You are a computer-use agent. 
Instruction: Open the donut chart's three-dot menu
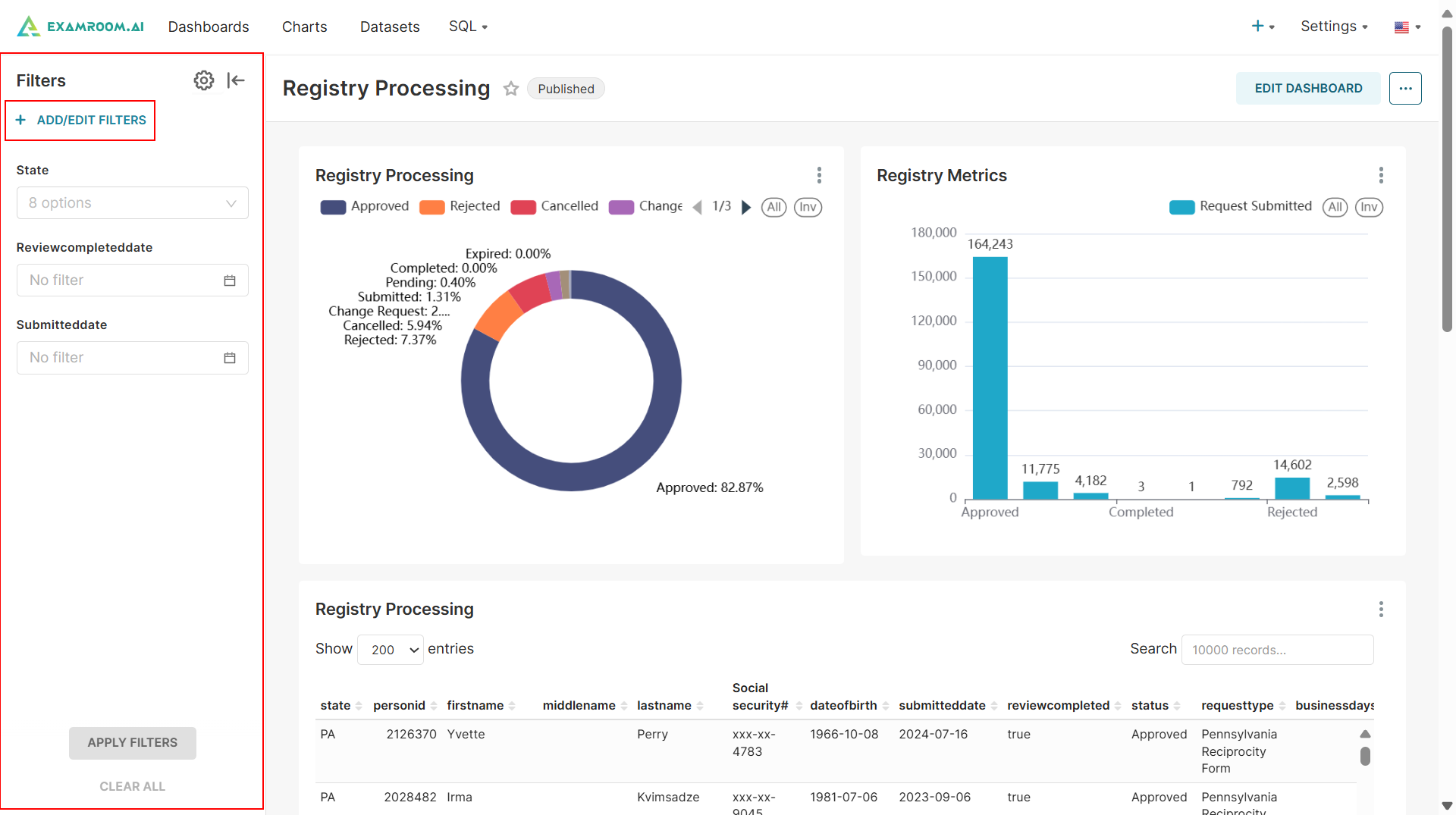(x=819, y=176)
